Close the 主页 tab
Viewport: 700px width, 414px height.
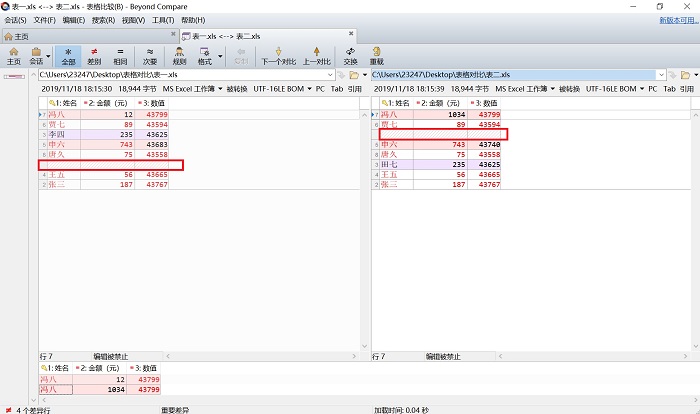[x=173, y=34]
